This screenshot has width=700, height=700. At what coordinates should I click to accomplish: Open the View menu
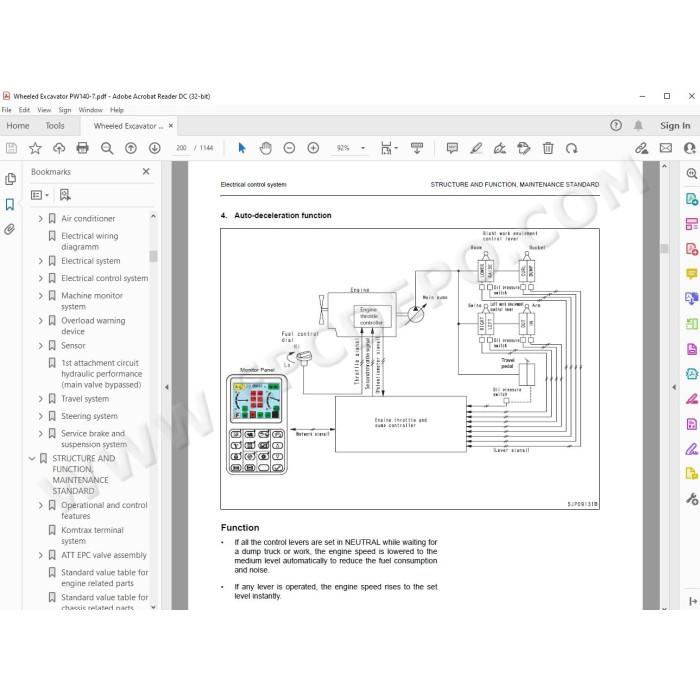[44, 110]
